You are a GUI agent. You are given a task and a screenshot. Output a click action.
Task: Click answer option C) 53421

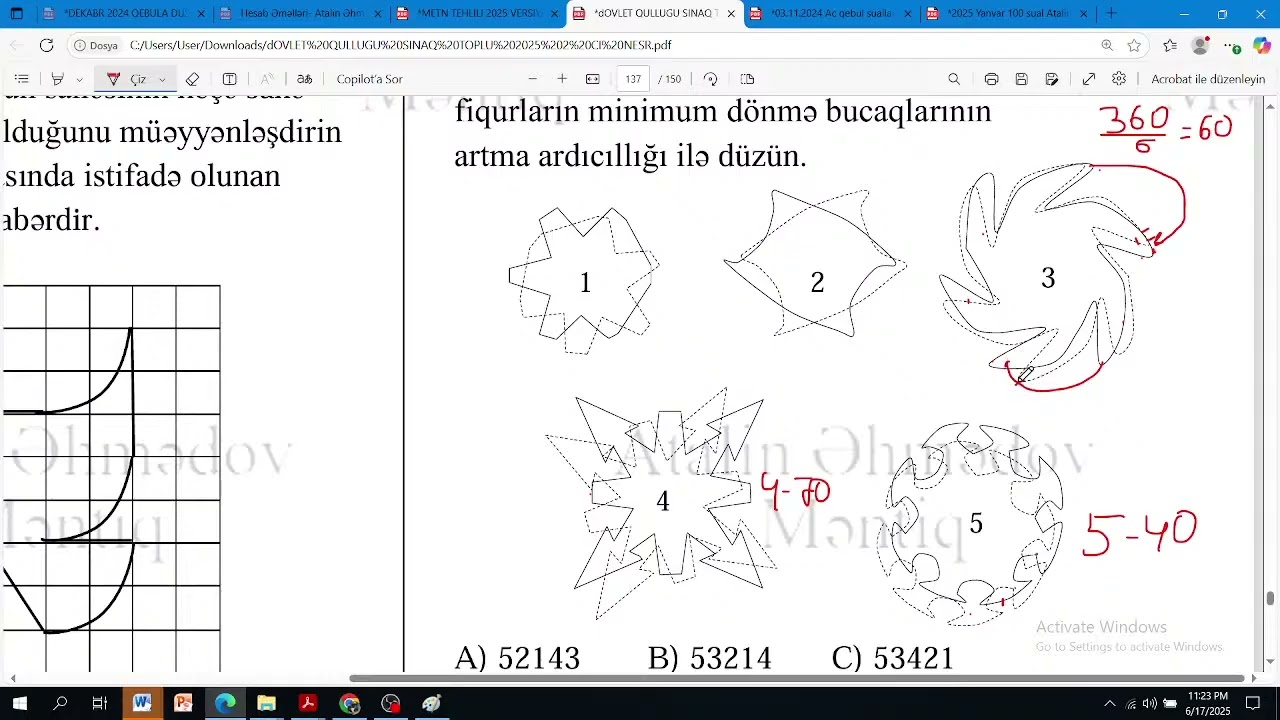[892, 658]
